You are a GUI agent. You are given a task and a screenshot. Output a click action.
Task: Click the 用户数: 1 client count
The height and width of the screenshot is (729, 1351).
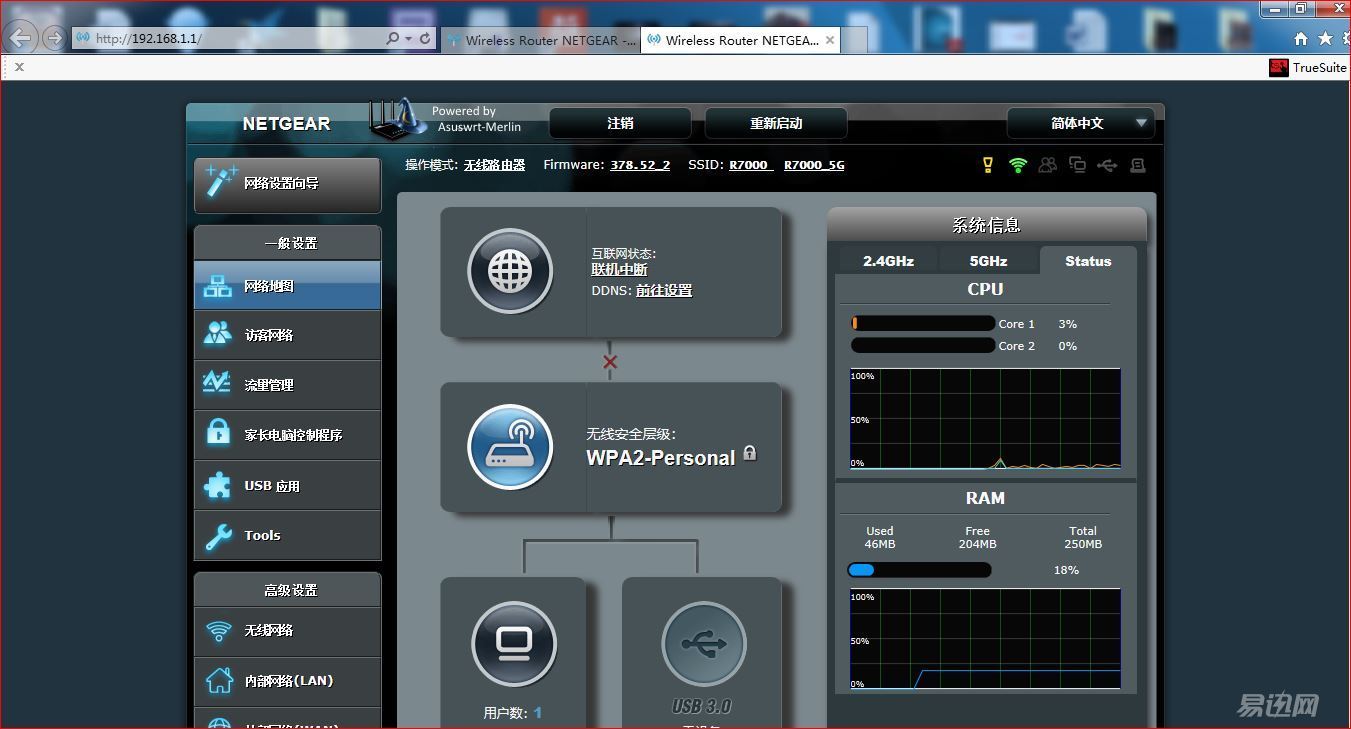513,713
